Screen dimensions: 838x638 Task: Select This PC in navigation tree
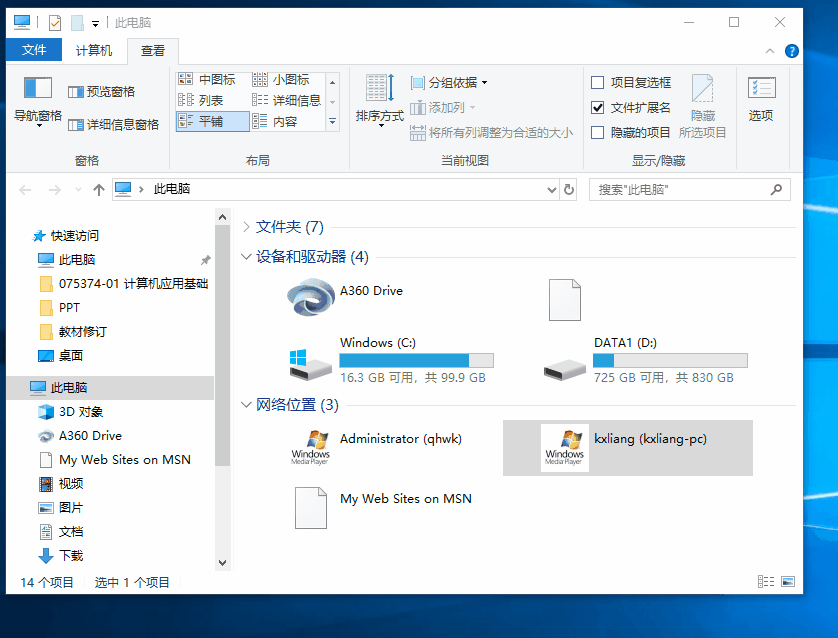pyautogui.click(x=111, y=388)
